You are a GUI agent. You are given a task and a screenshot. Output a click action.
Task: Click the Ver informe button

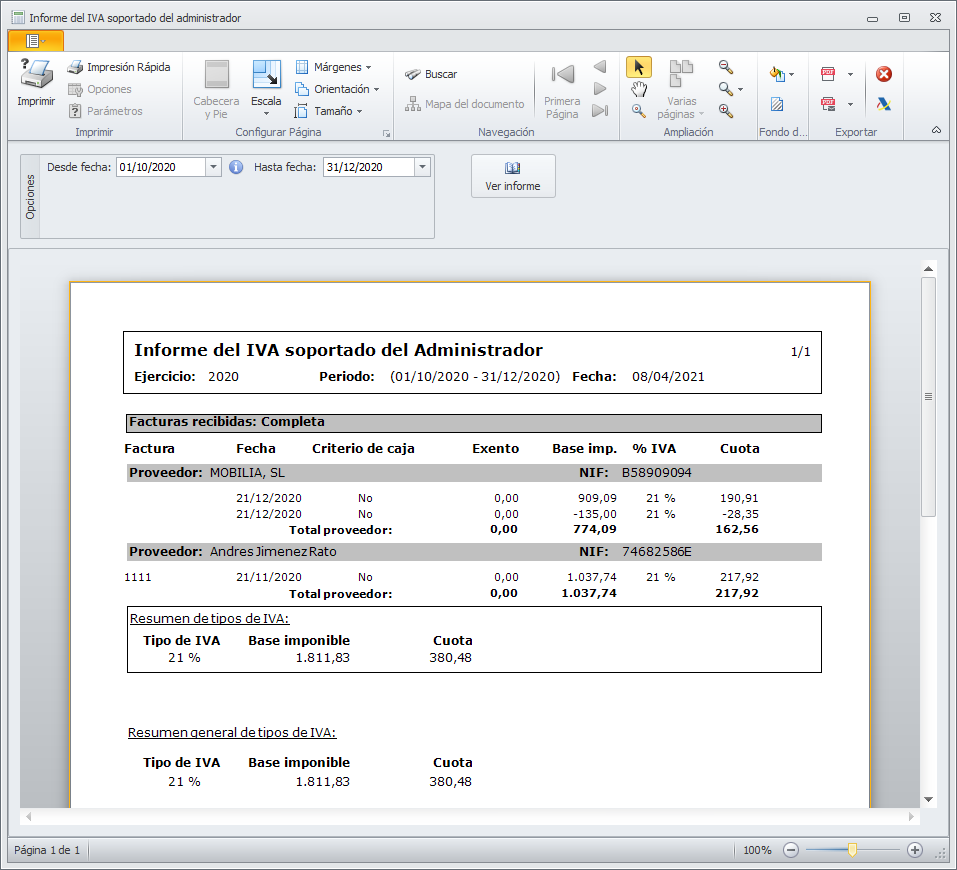click(512, 176)
